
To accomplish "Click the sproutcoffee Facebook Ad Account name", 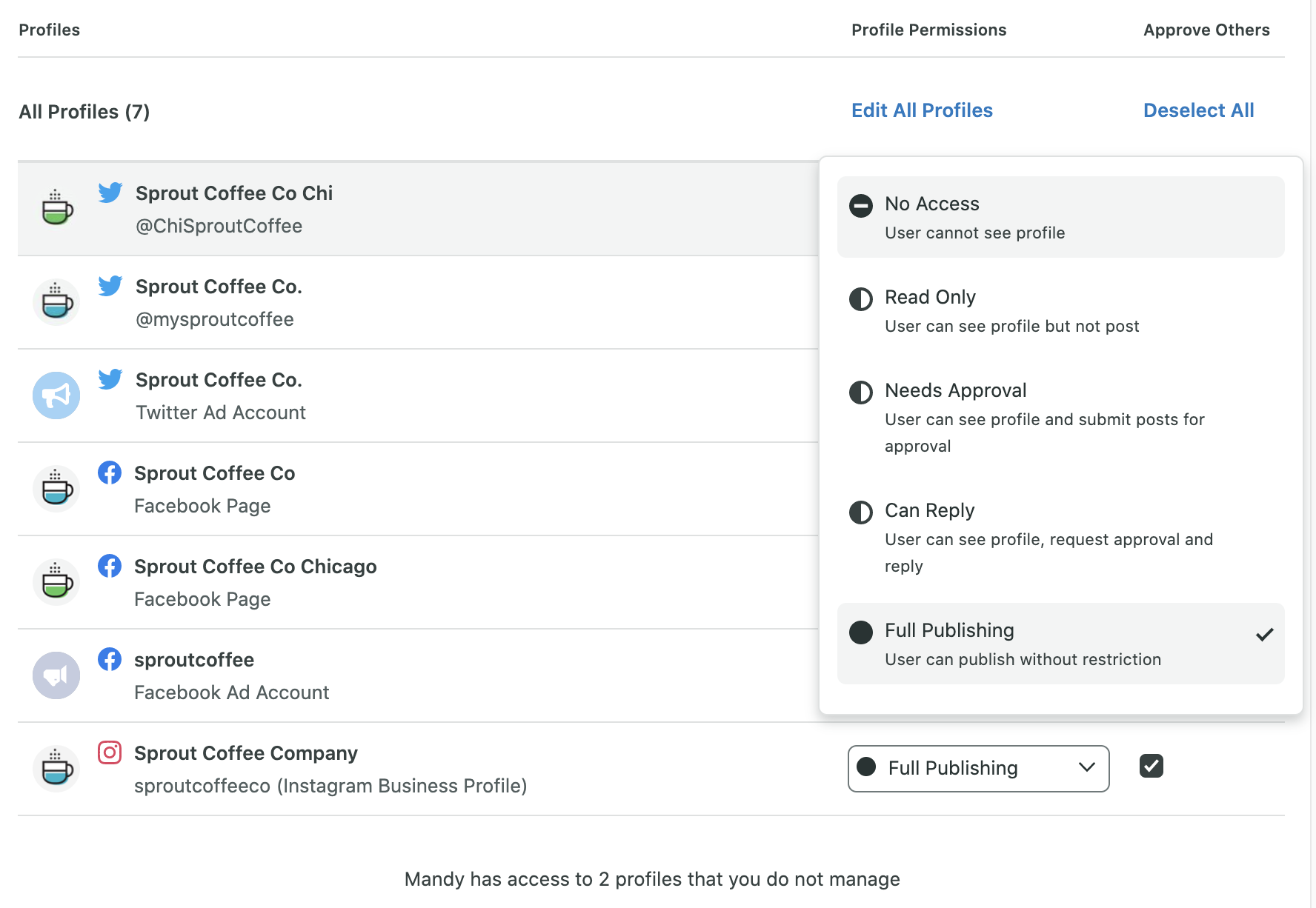I will click(194, 660).
